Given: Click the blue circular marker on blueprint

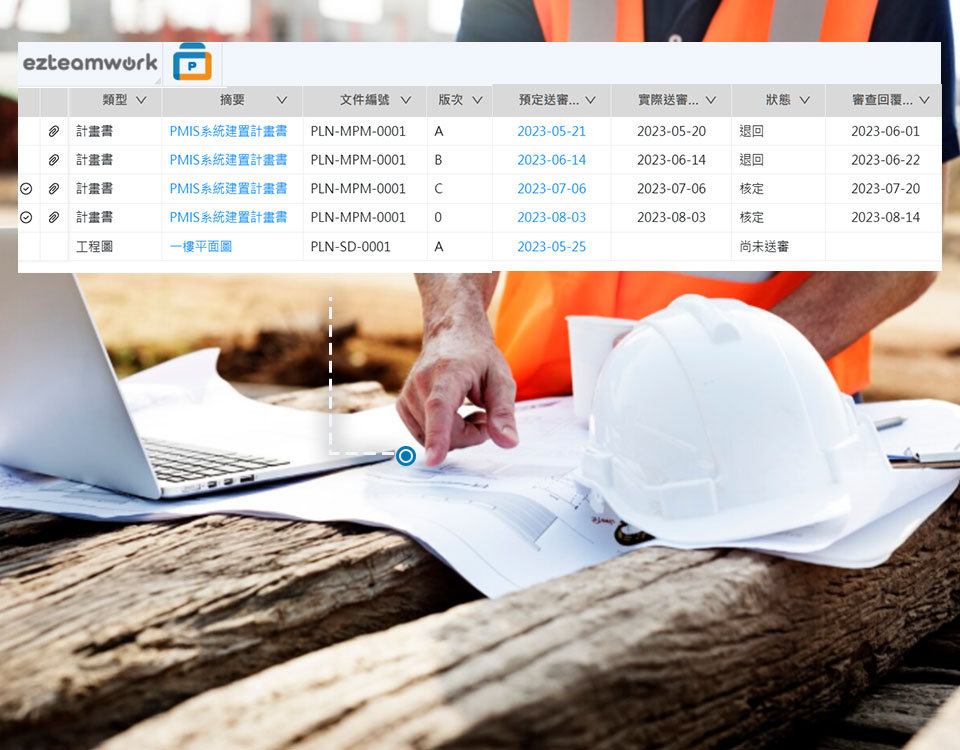Looking at the screenshot, I should (x=405, y=456).
